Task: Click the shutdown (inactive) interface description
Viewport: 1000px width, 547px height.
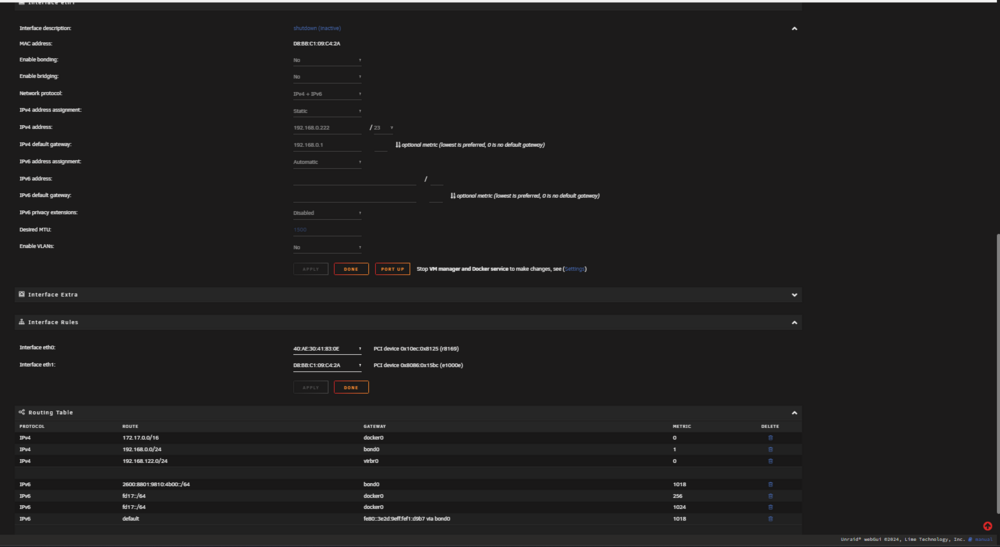Action: pyautogui.click(x=317, y=28)
